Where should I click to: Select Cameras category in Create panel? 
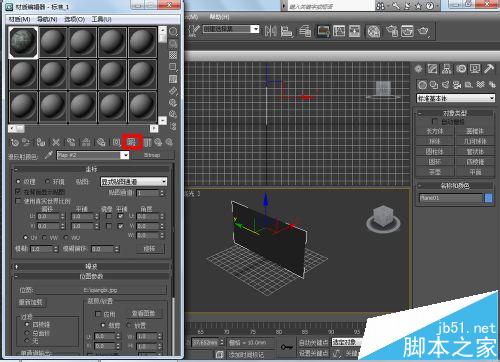pyautogui.click(x=457, y=85)
